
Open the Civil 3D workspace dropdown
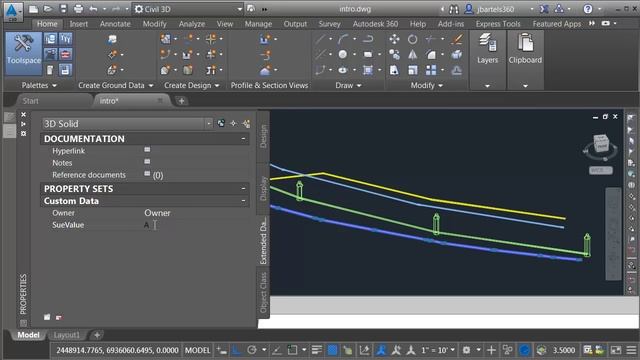[189, 9]
